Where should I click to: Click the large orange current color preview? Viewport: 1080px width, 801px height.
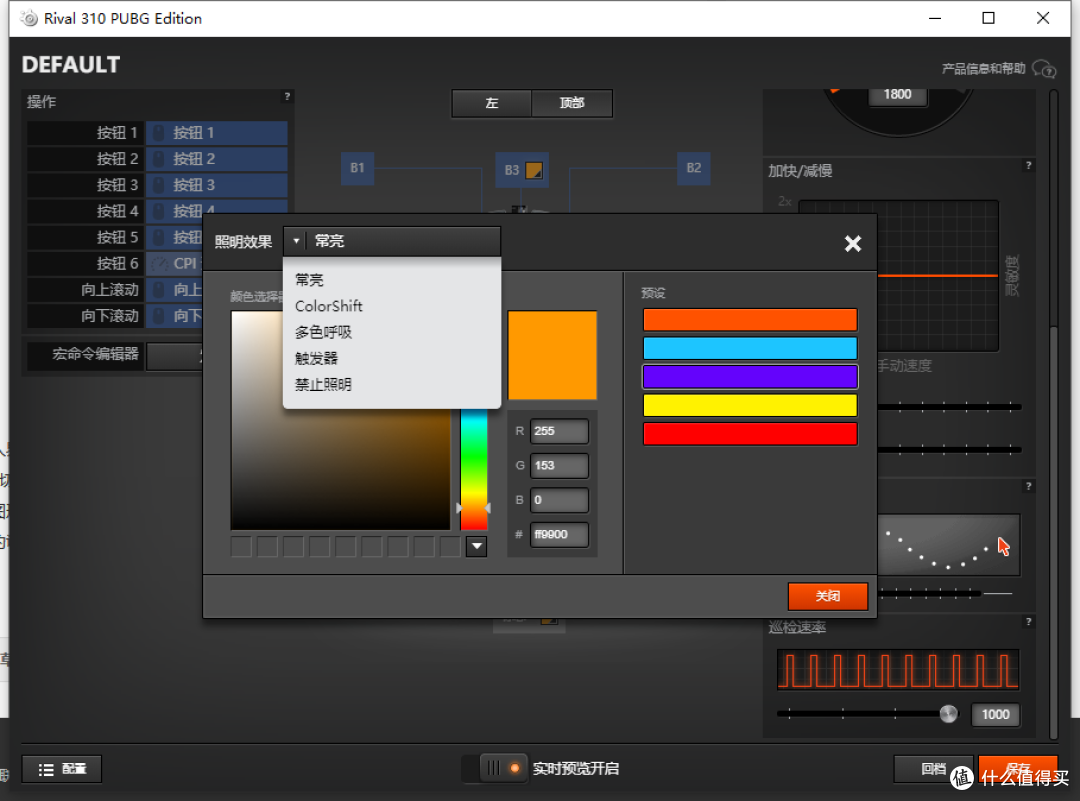pos(552,355)
